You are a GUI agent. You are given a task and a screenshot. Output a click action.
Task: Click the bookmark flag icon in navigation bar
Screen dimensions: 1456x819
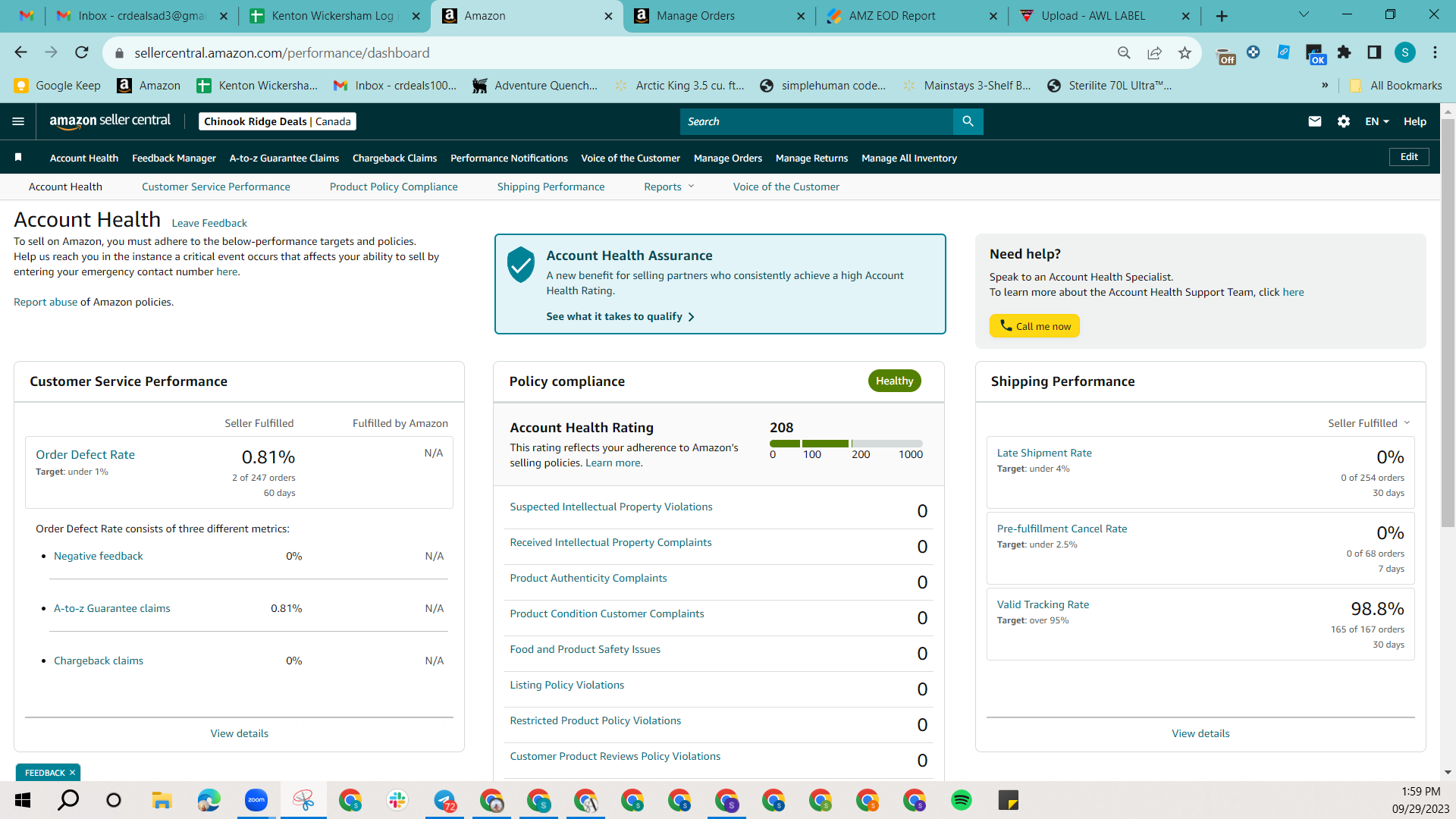point(18,158)
